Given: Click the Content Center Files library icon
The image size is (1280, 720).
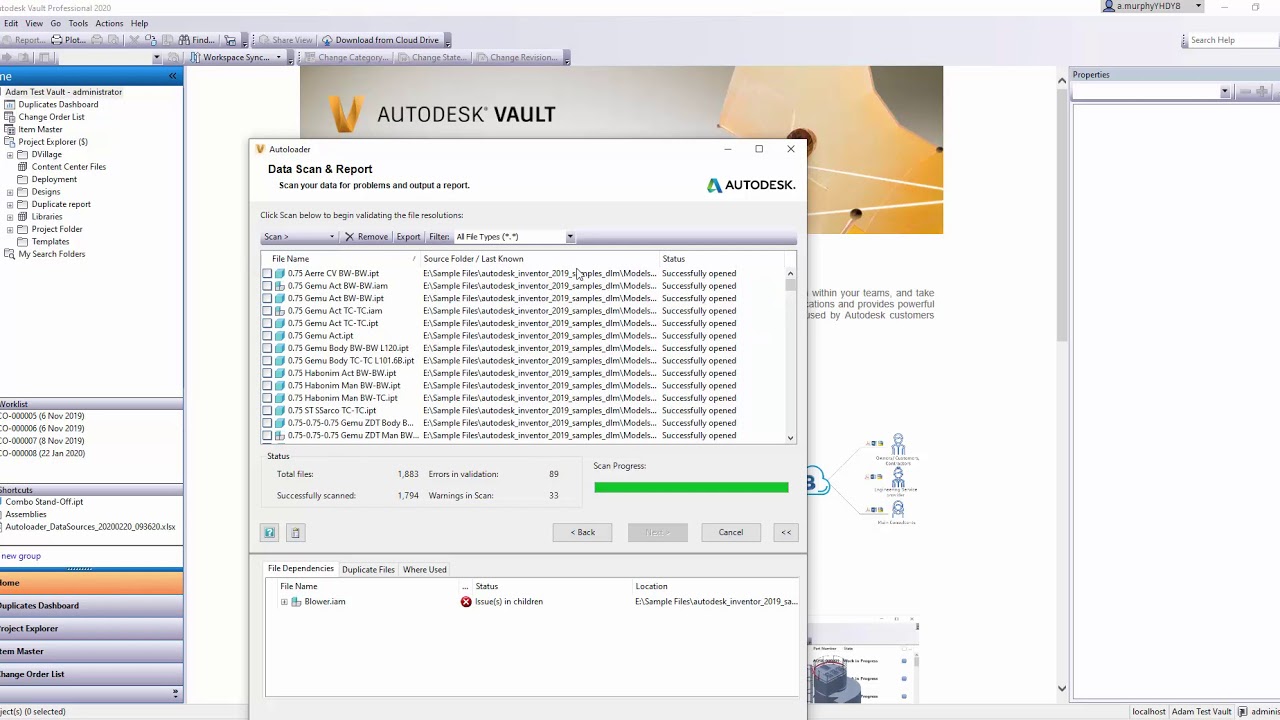Looking at the screenshot, I should coord(22,167).
